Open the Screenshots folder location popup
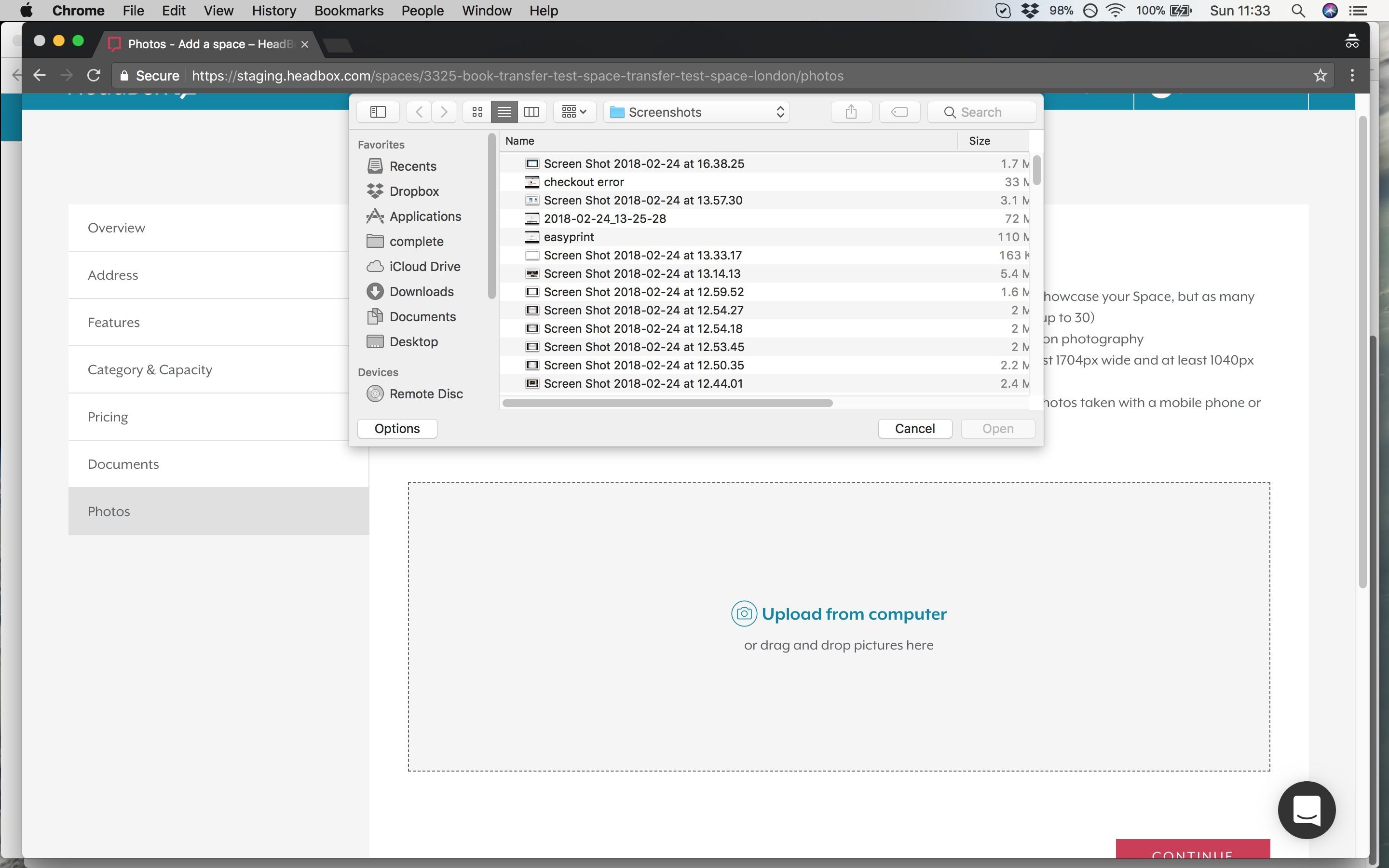 (x=696, y=112)
